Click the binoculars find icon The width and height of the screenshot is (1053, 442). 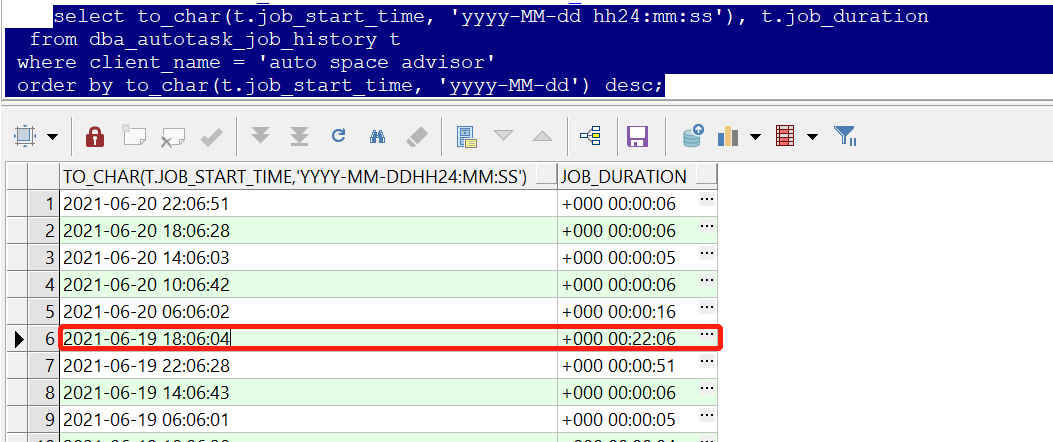[x=377, y=136]
